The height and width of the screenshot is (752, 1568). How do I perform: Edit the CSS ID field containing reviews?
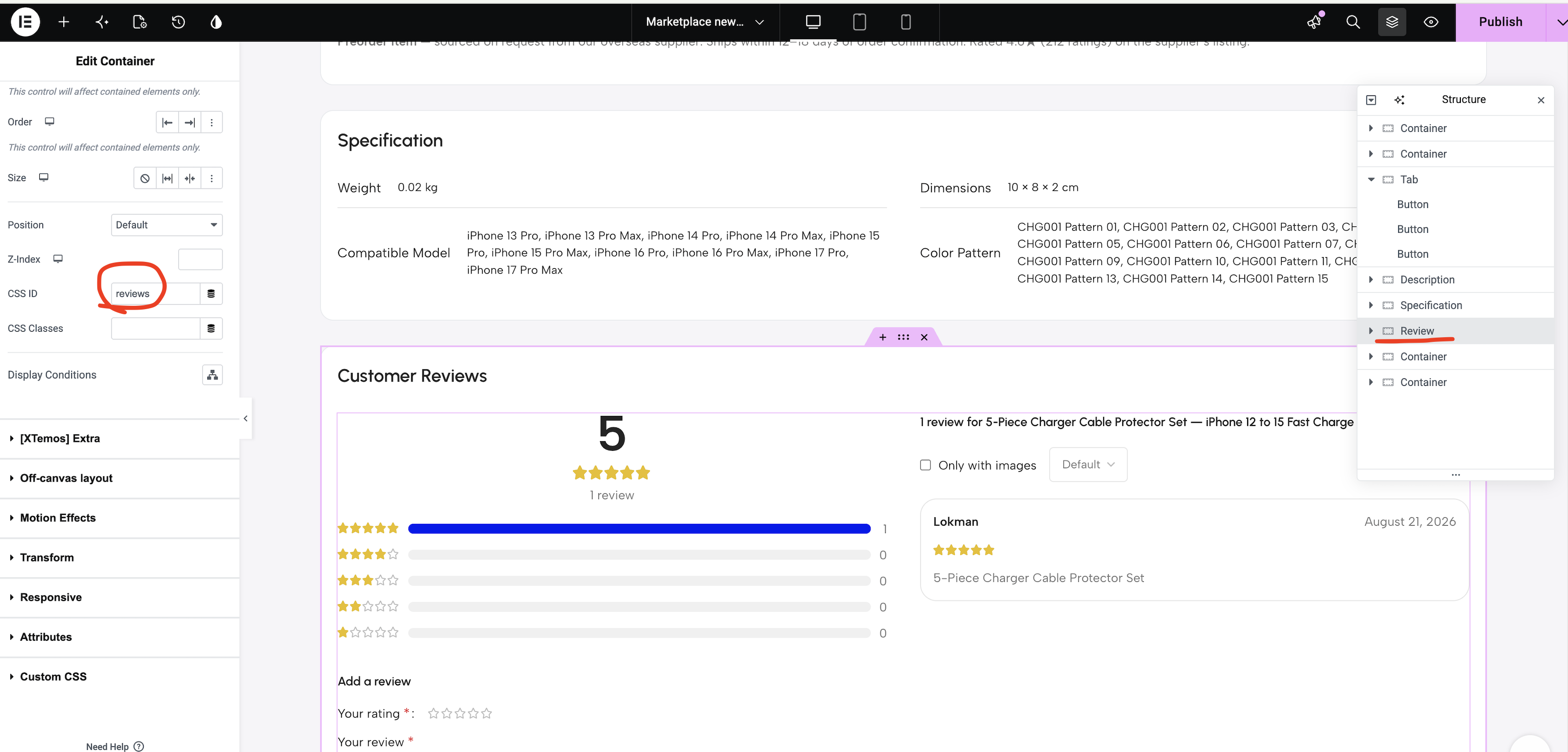pyautogui.click(x=156, y=294)
